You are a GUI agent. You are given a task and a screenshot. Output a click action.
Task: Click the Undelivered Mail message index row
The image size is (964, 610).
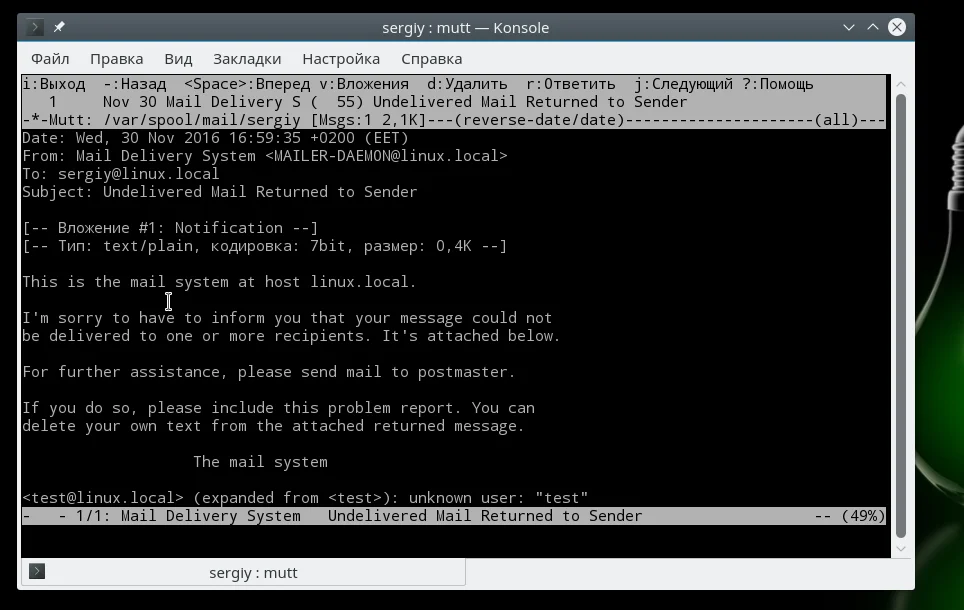pos(454,102)
